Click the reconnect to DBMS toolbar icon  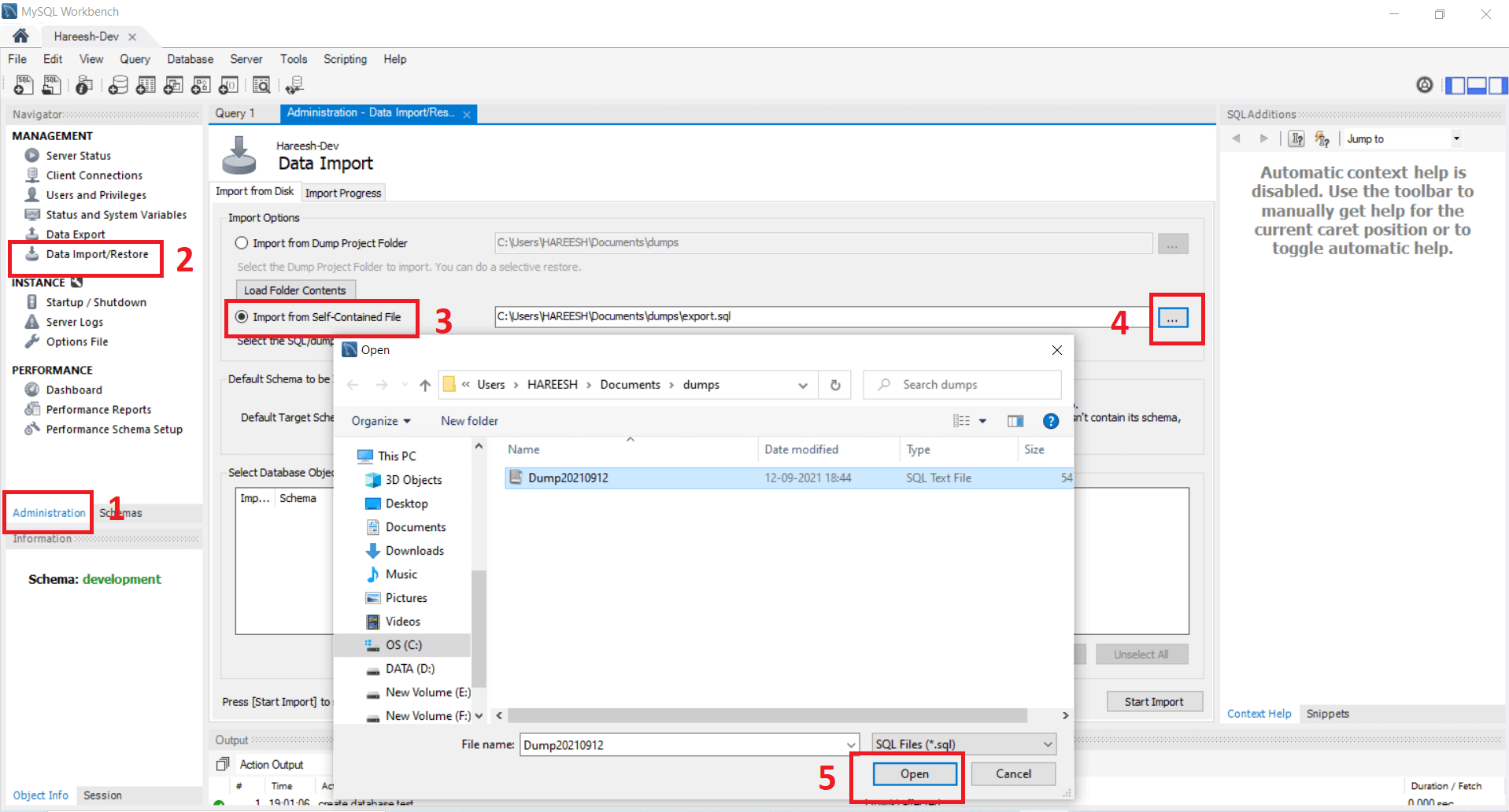click(x=295, y=85)
